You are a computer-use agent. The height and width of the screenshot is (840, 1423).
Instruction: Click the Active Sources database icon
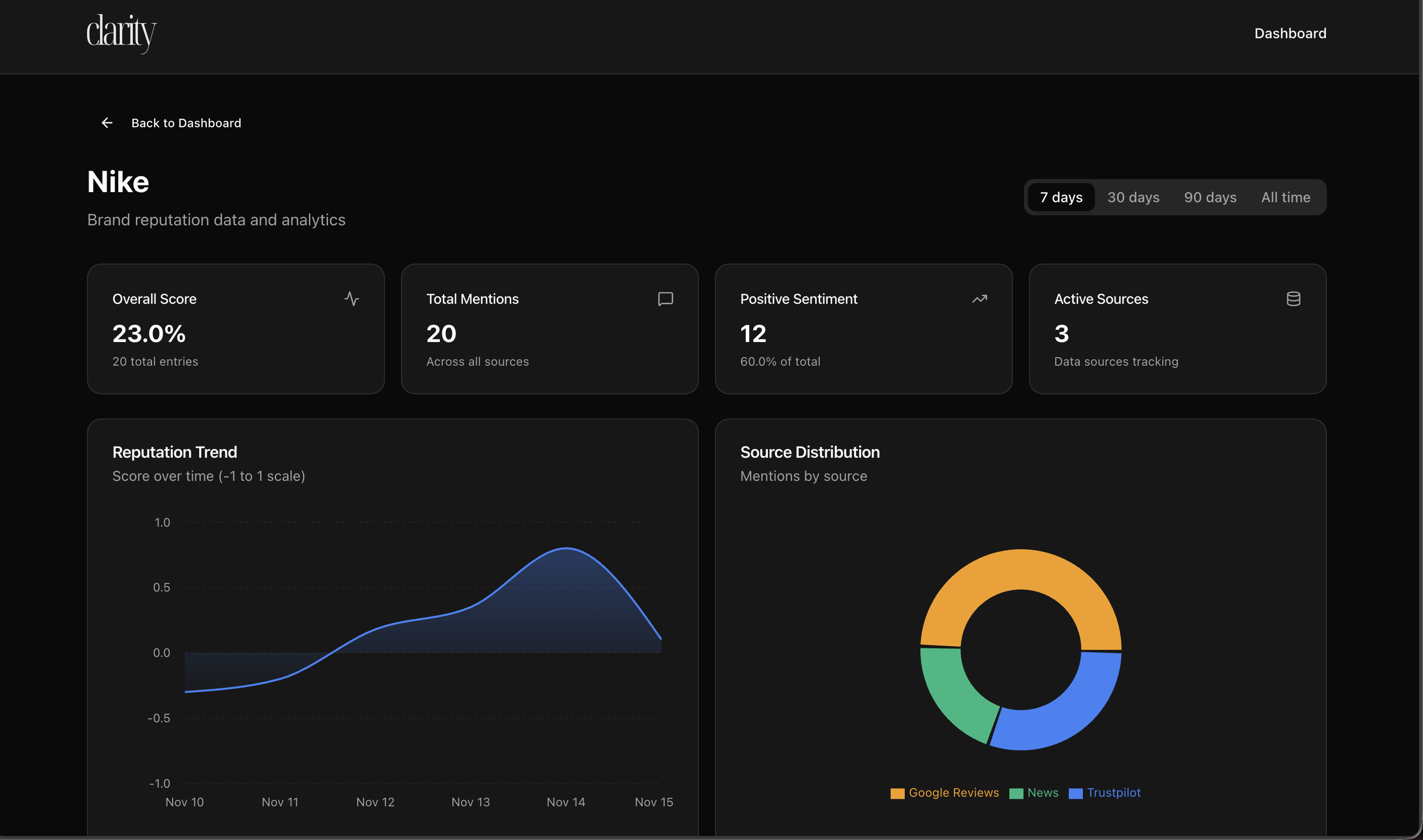1293,299
